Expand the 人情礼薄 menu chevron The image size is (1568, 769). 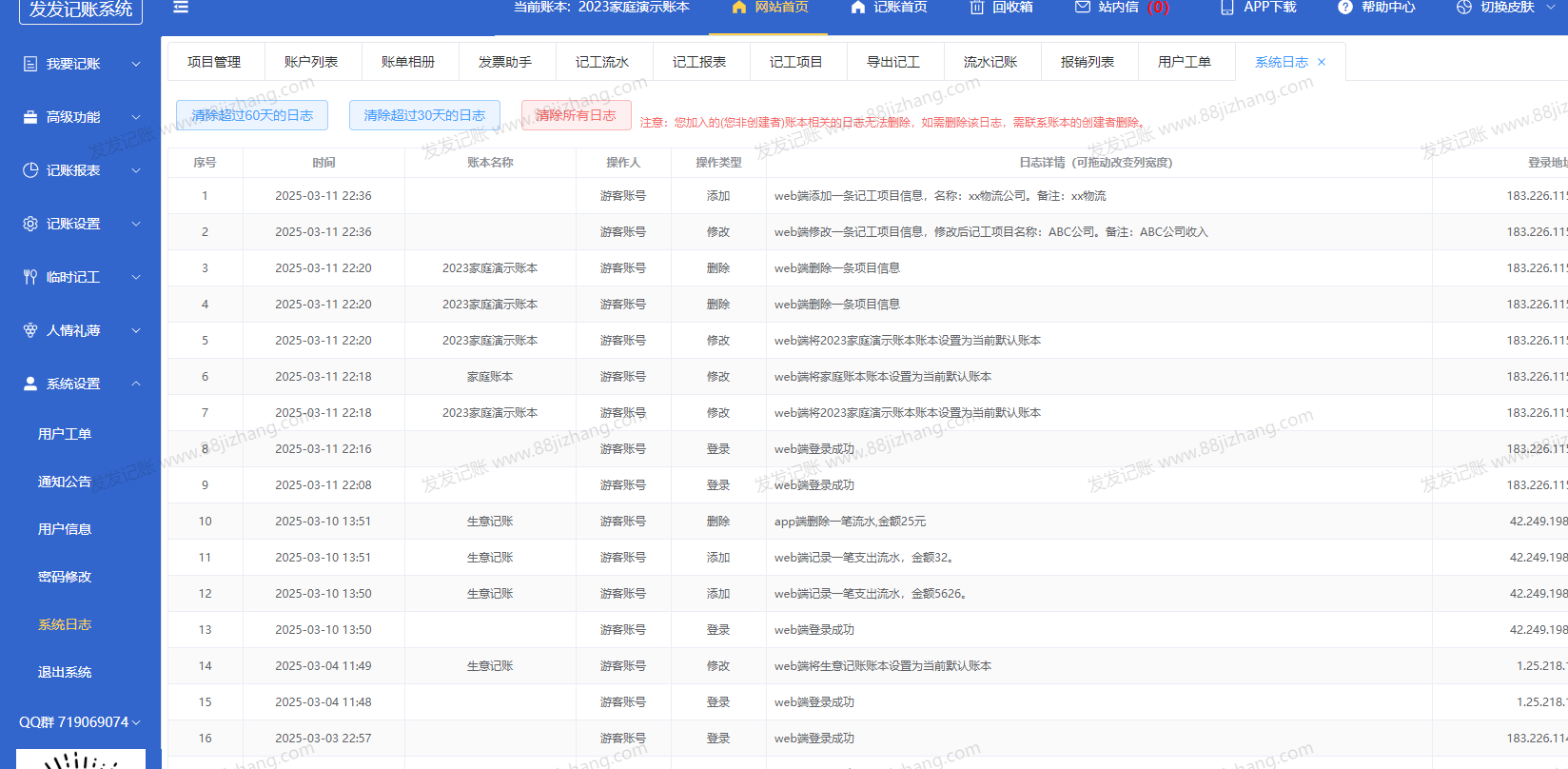[136, 330]
